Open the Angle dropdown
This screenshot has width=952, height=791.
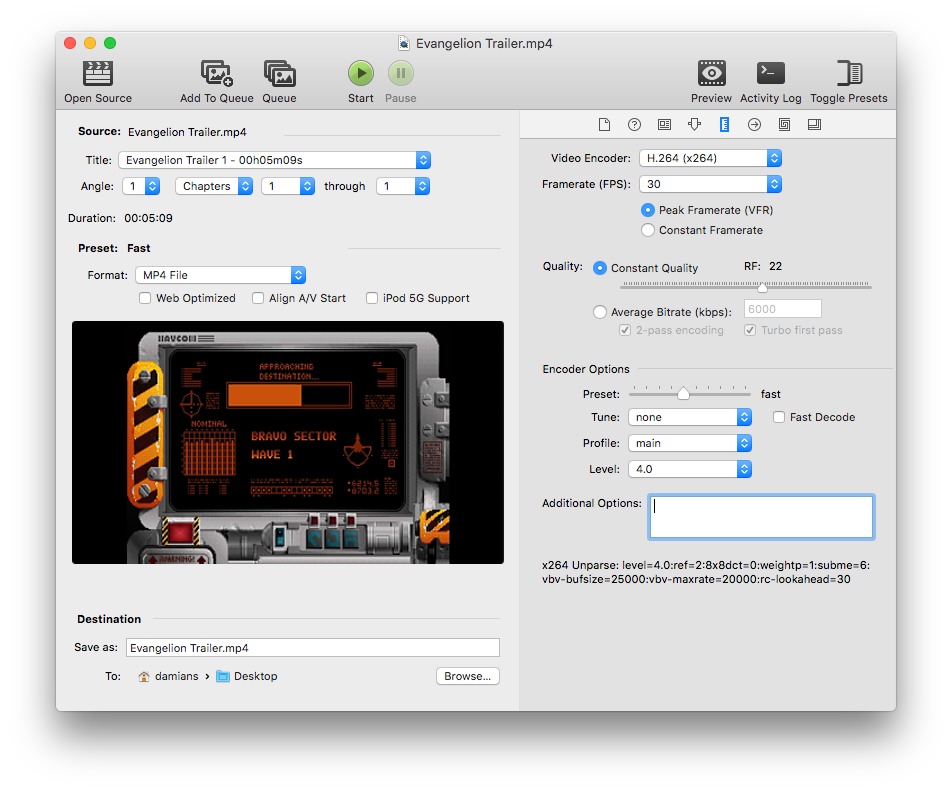[141, 186]
